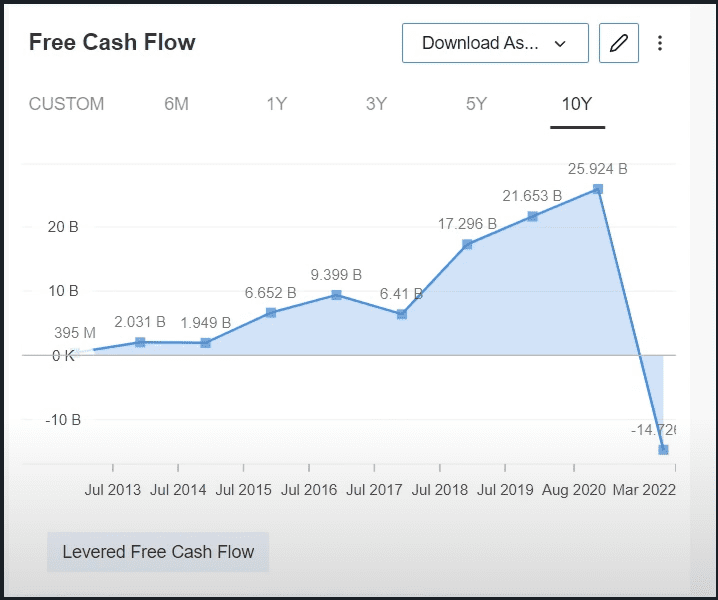Switch to the 1Y time range

pyautogui.click(x=276, y=104)
